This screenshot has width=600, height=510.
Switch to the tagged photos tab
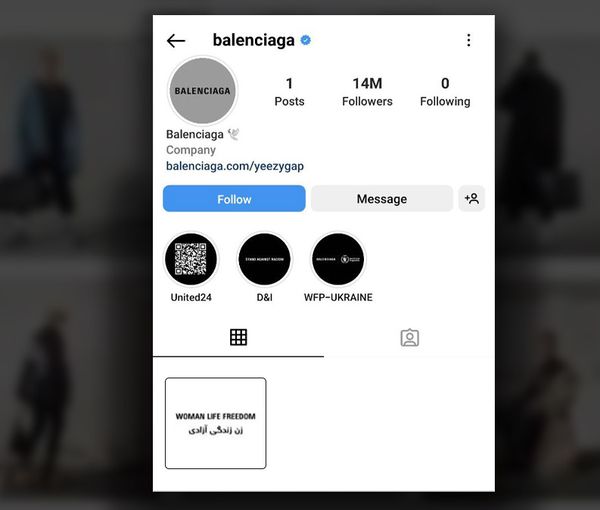click(409, 337)
